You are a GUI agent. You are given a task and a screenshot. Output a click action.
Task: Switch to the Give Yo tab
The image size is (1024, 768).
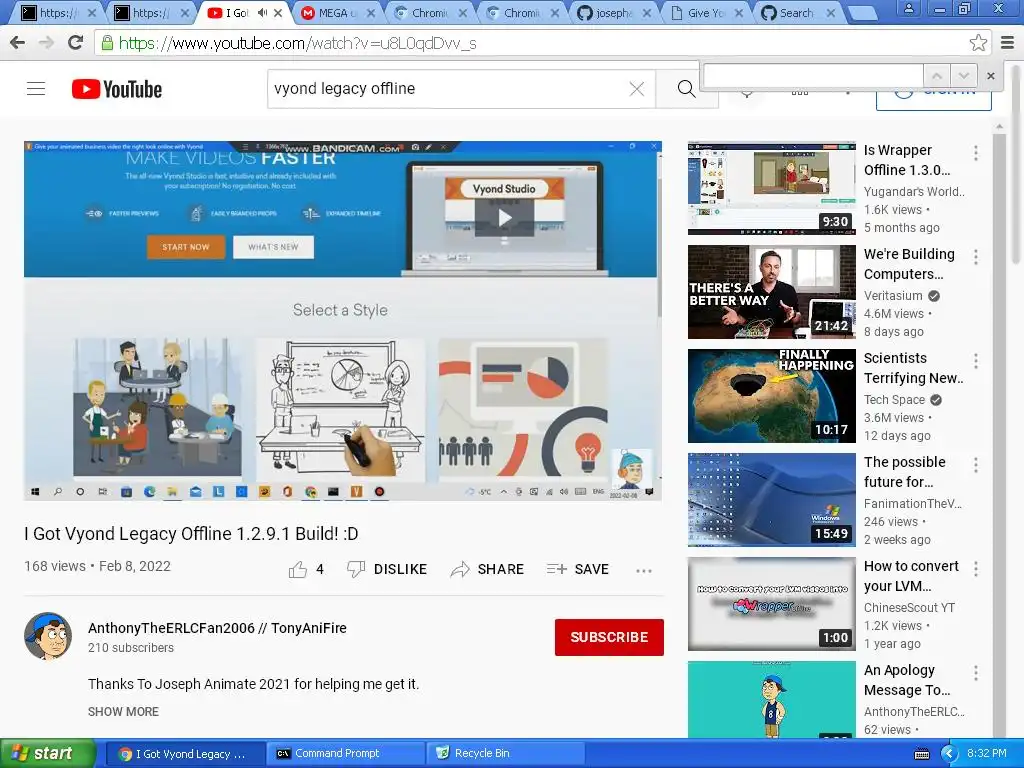(x=707, y=12)
